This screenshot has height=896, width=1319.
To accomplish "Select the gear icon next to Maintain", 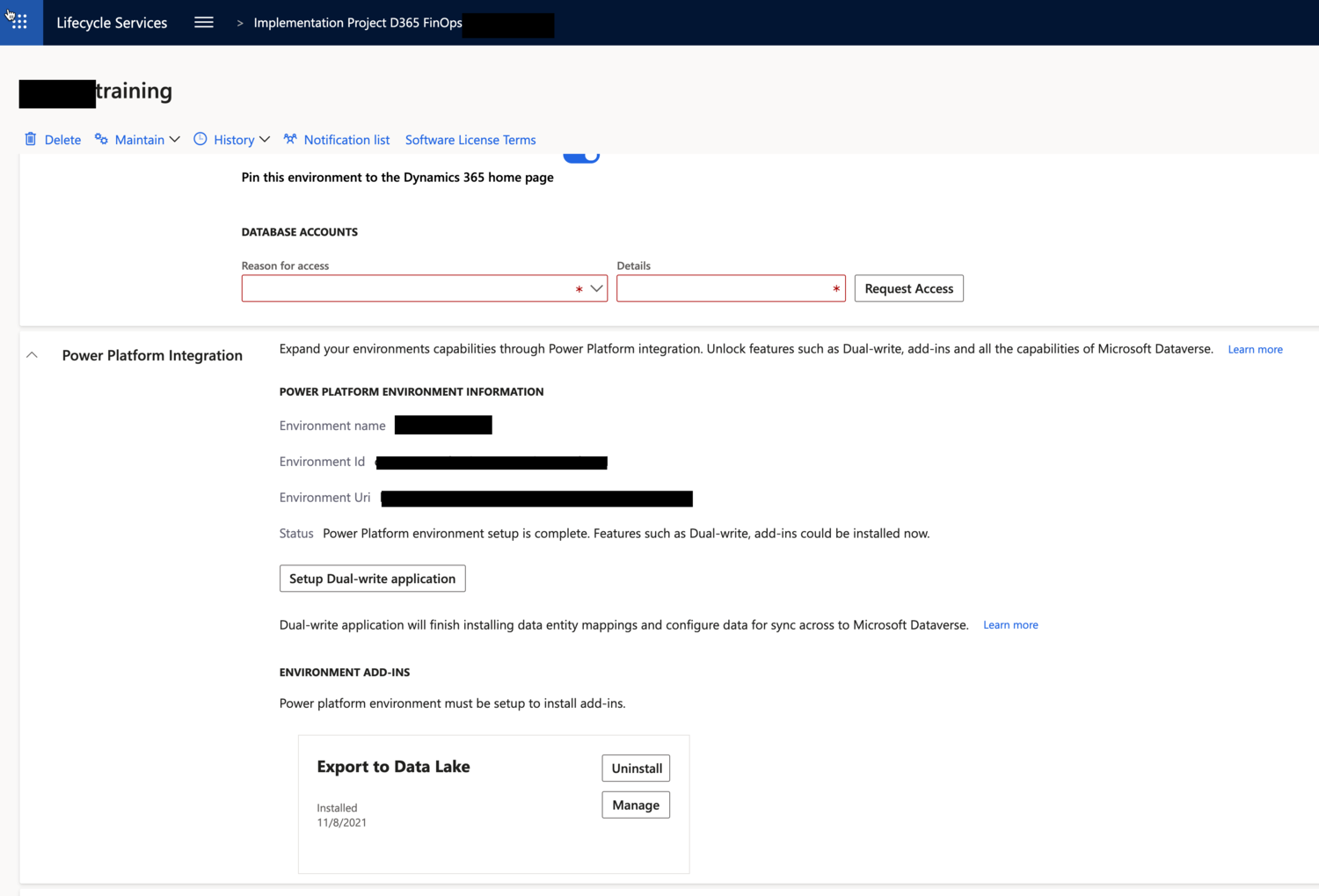I will 99,139.
